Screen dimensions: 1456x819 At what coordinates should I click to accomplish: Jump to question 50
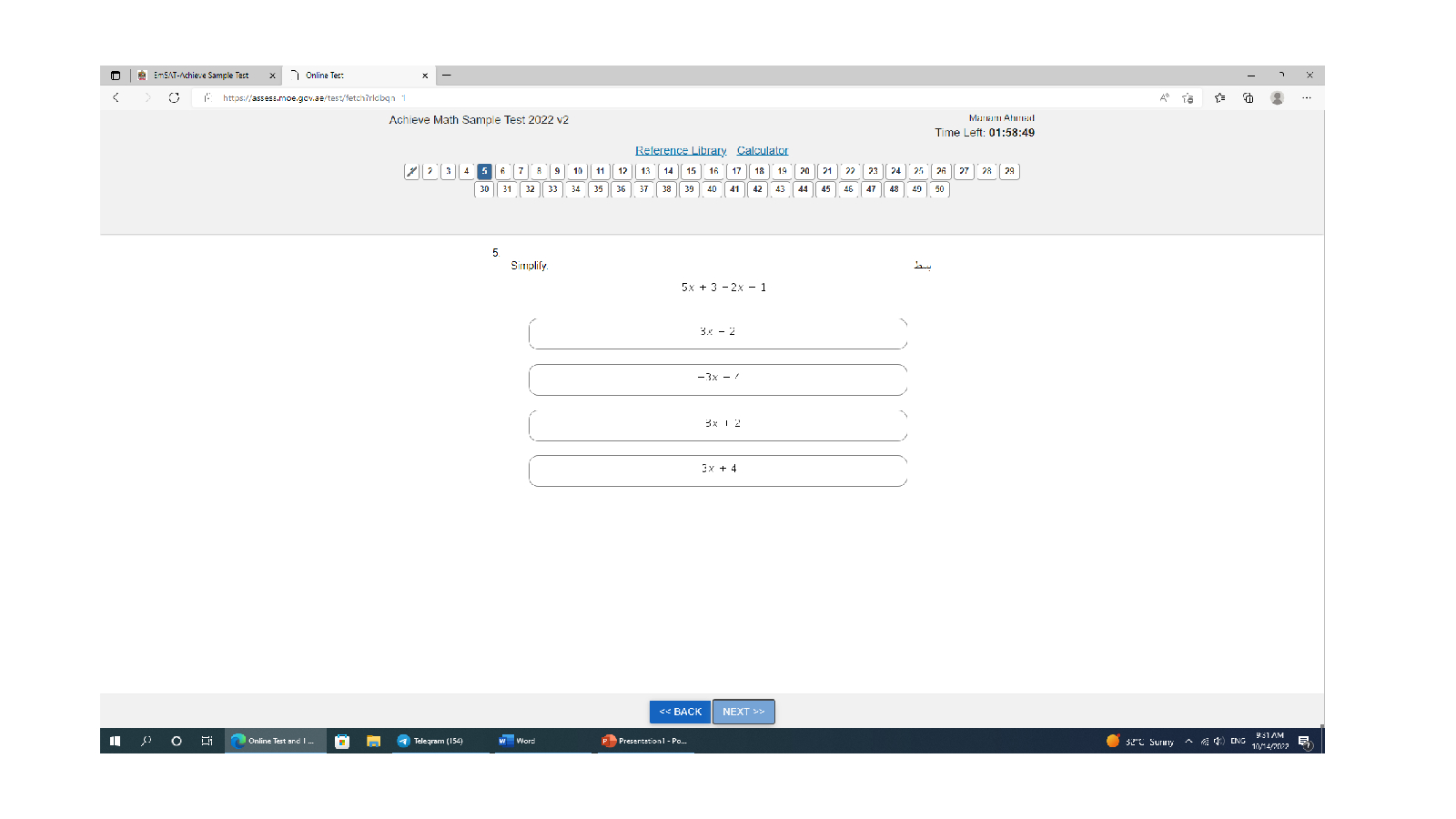point(939,189)
